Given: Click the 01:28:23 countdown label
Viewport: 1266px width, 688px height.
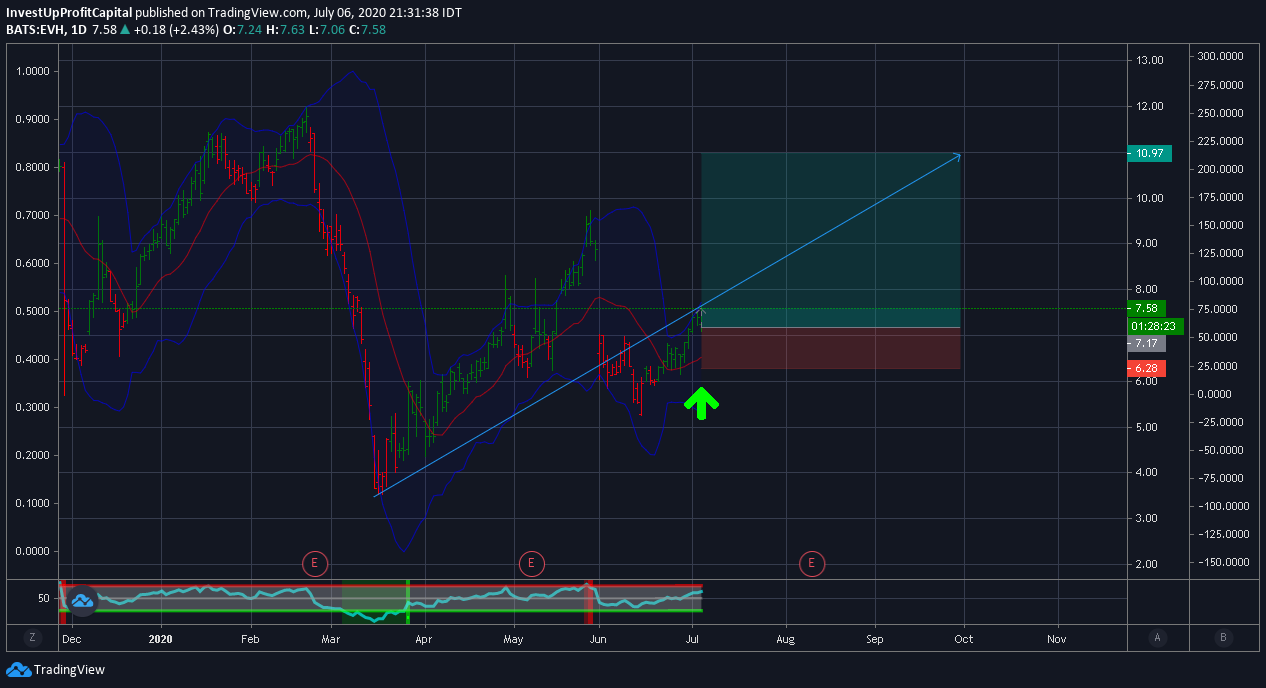Looking at the screenshot, I should pos(1155,326).
